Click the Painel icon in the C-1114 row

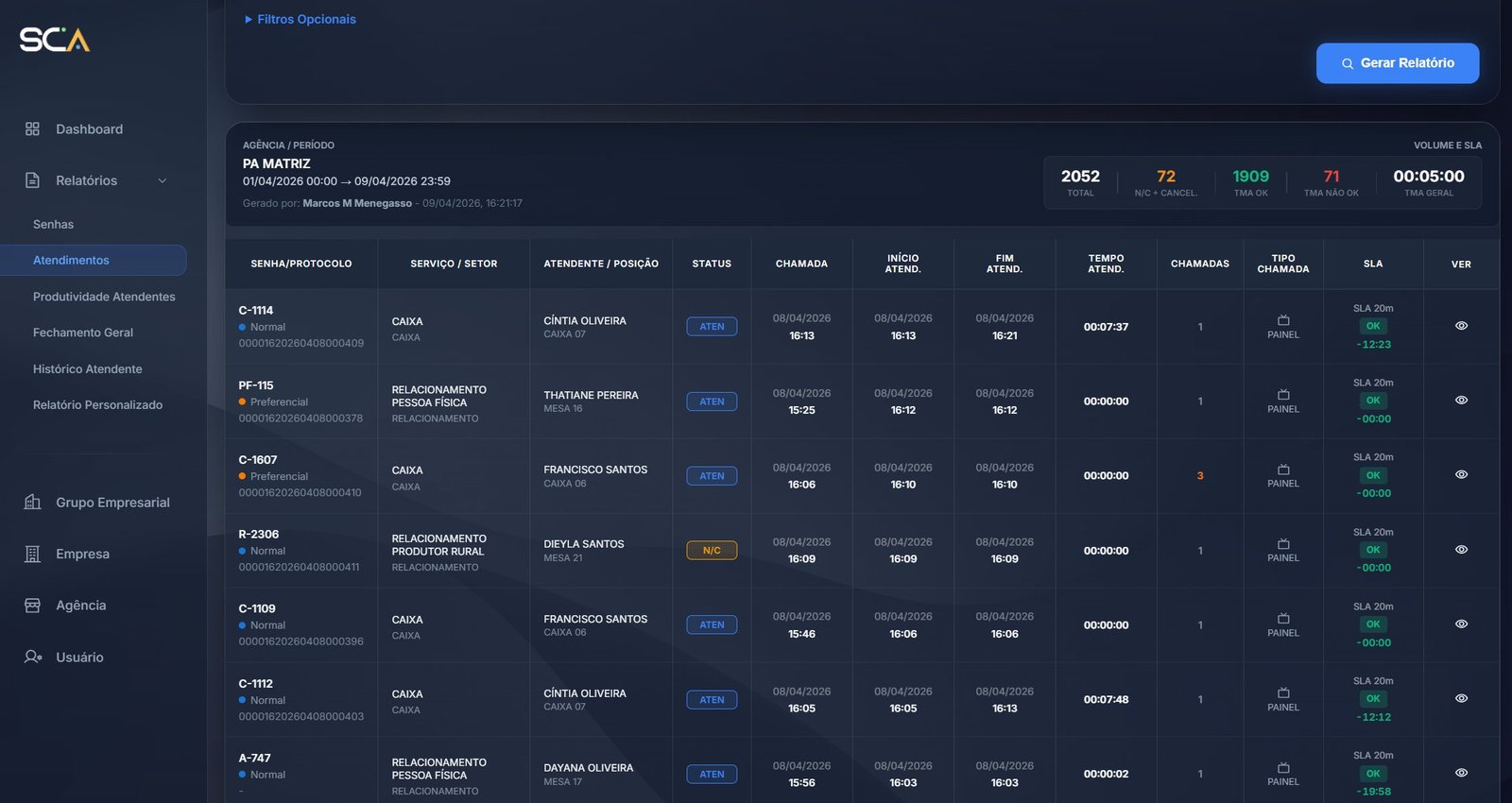(x=1282, y=320)
